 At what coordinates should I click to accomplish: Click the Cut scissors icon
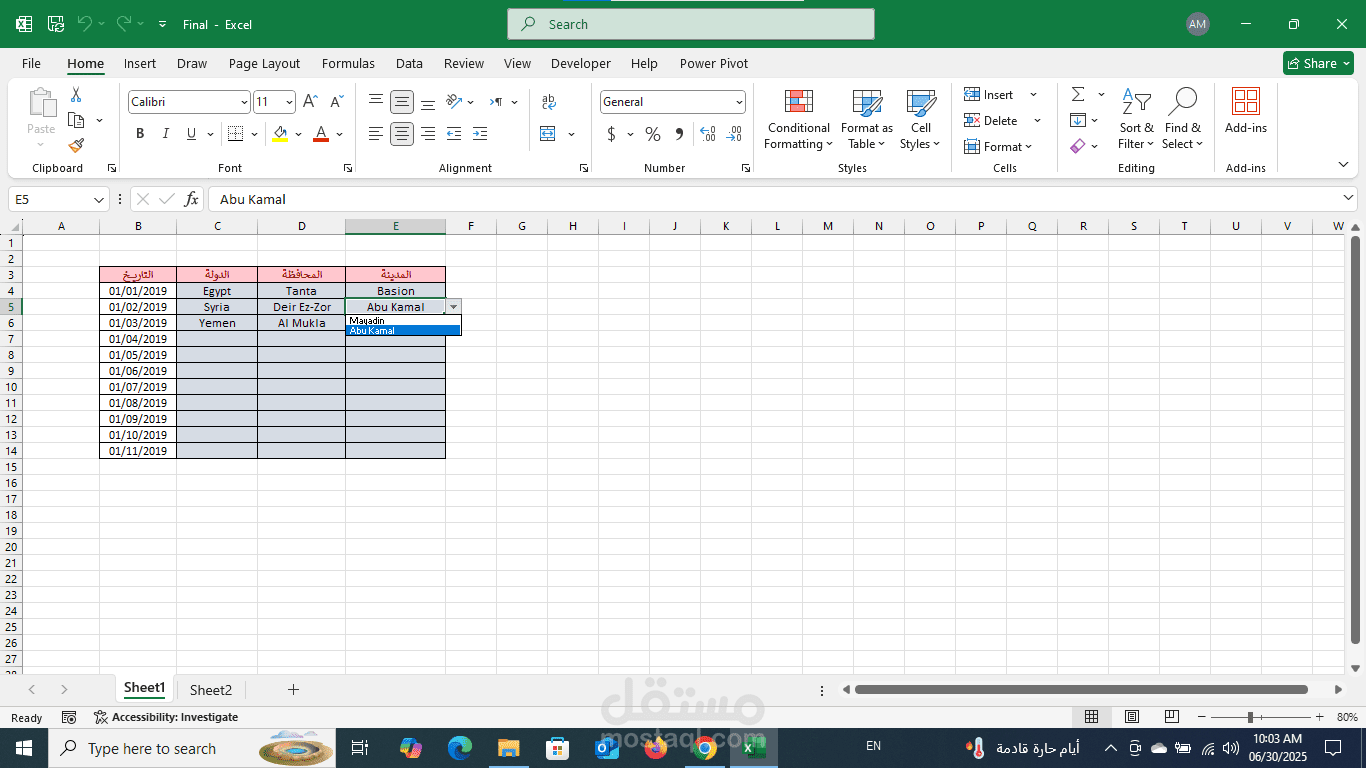click(76, 95)
